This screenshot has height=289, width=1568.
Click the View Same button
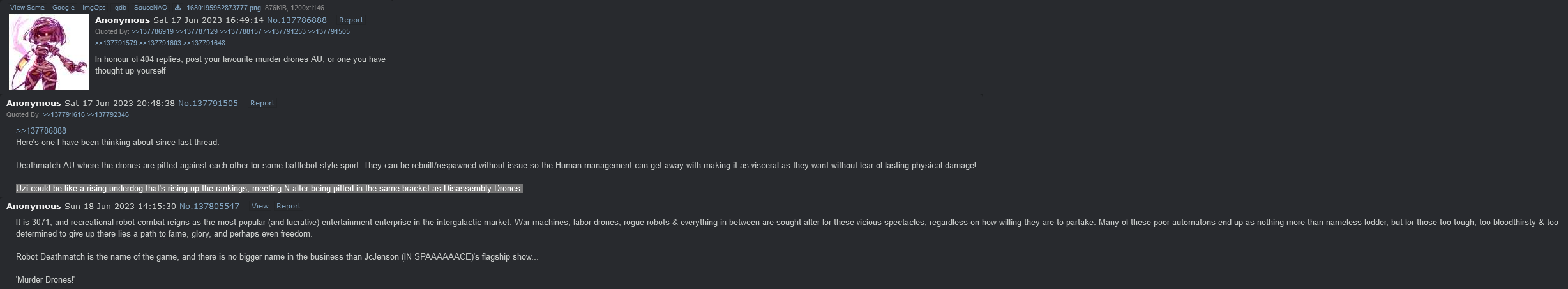(x=27, y=8)
